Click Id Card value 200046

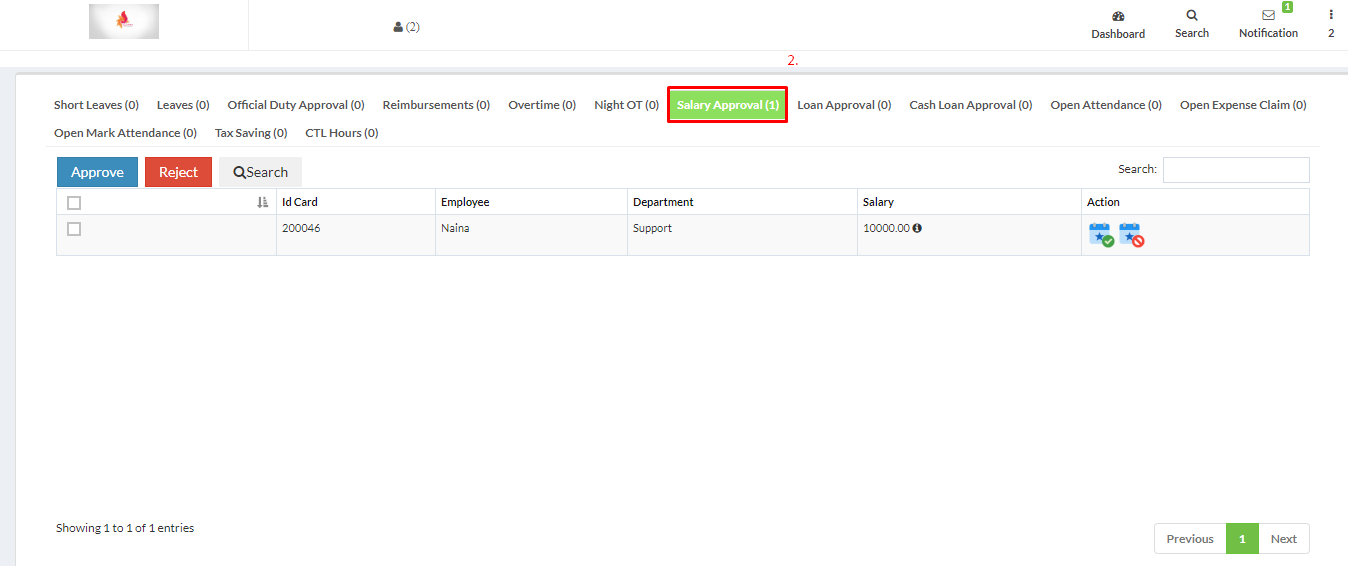coord(301,228)
